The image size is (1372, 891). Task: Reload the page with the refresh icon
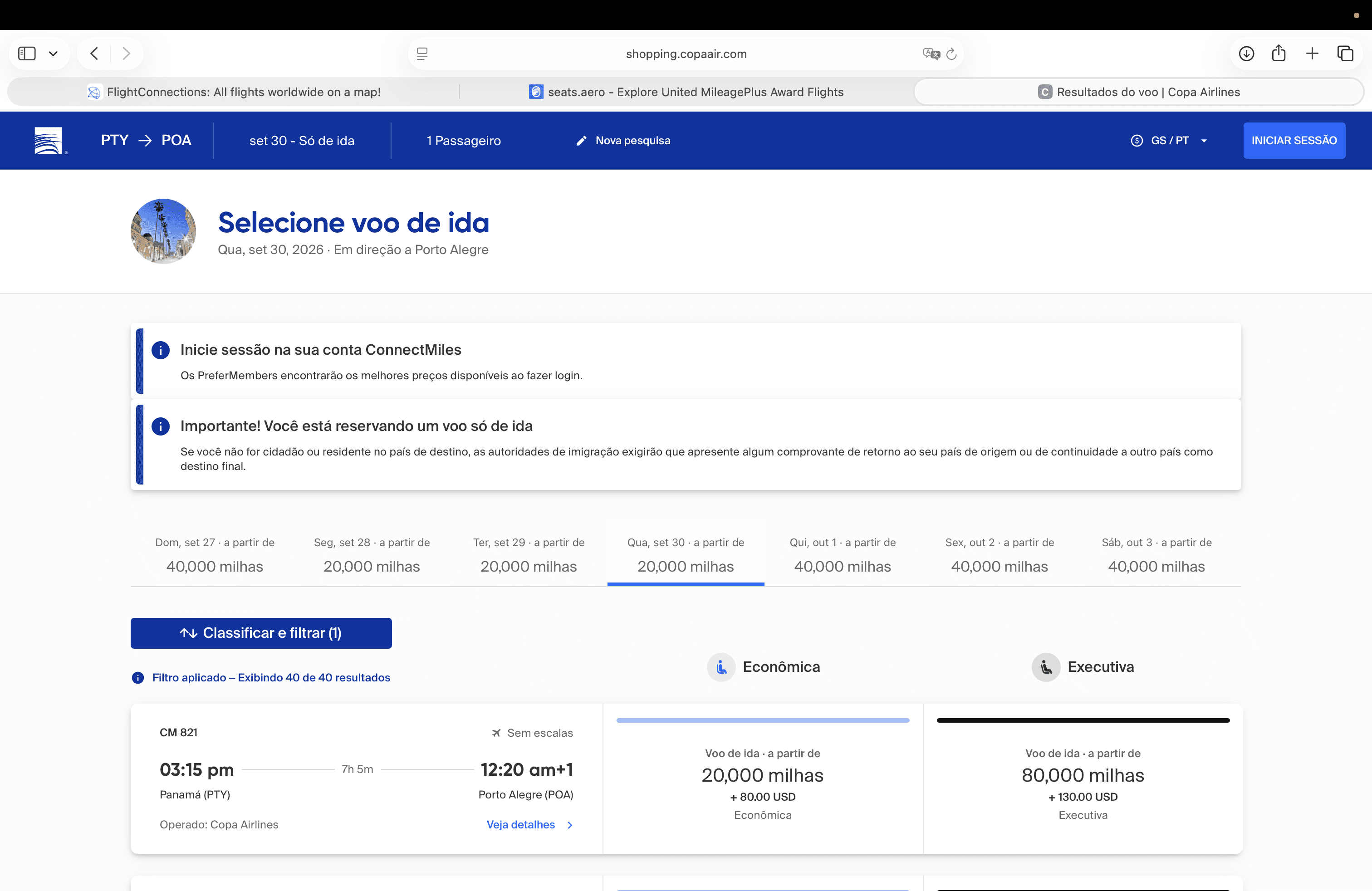click(952, 54)
